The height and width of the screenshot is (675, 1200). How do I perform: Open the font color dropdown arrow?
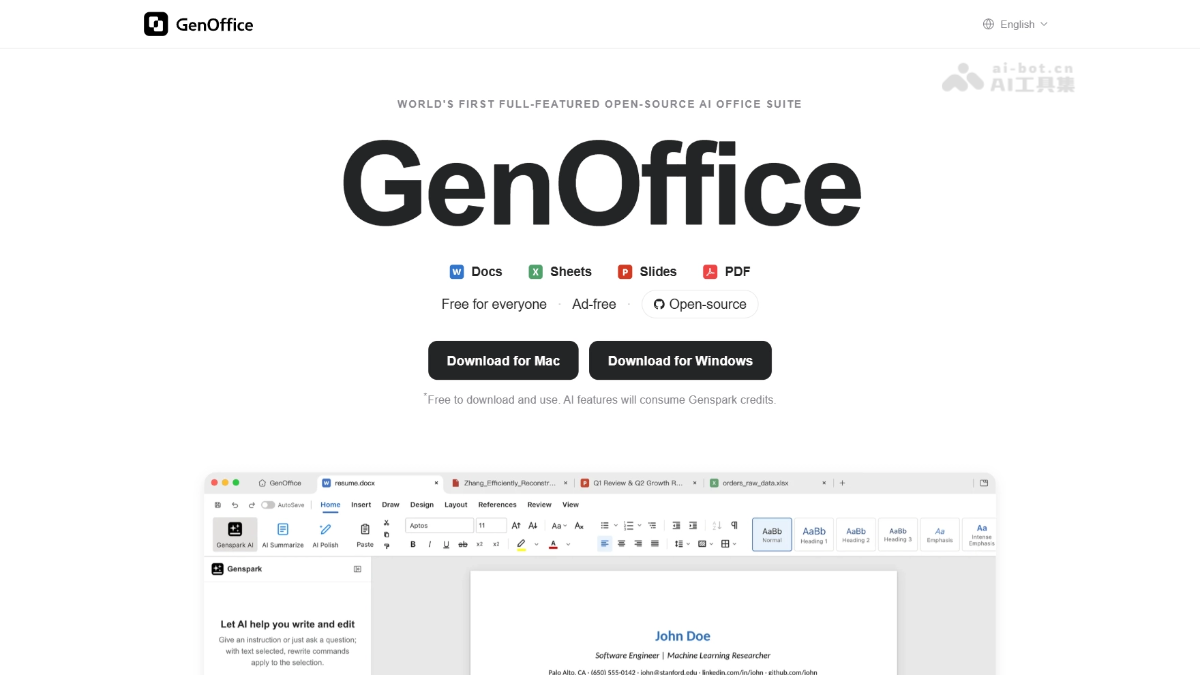[x=568, y=544]
